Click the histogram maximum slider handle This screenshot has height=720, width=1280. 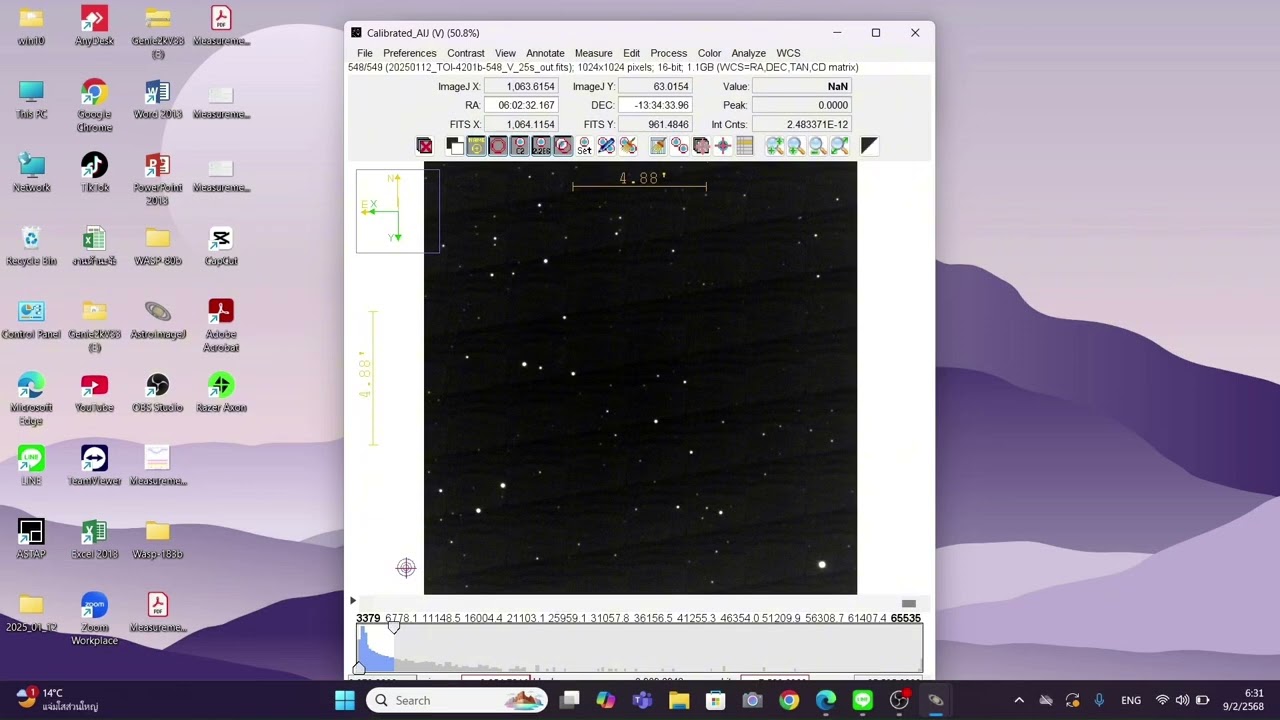tap(394, 627)
